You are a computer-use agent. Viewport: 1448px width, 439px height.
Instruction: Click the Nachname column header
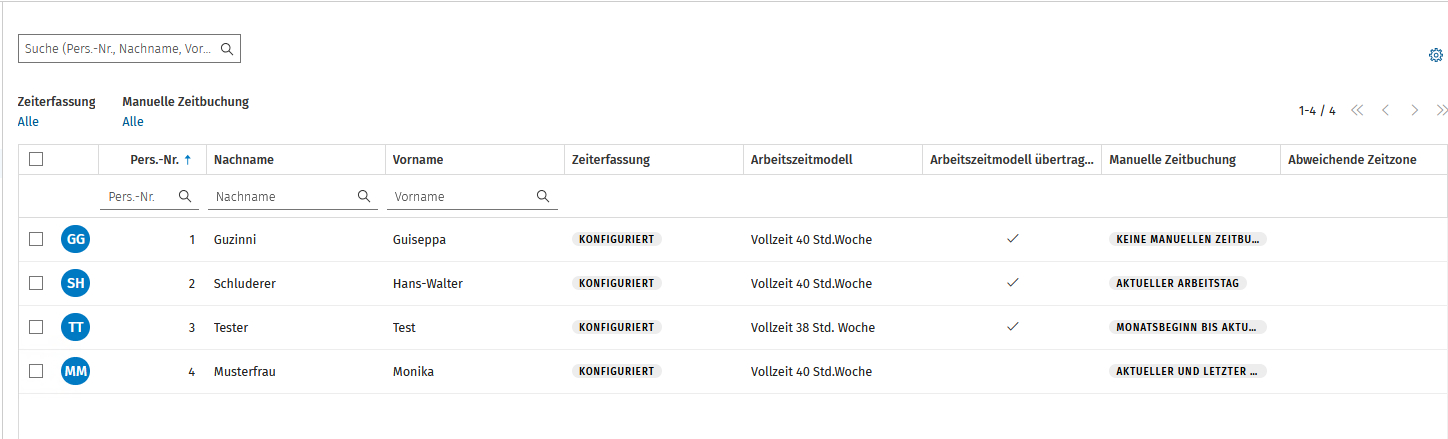[244, 160]
